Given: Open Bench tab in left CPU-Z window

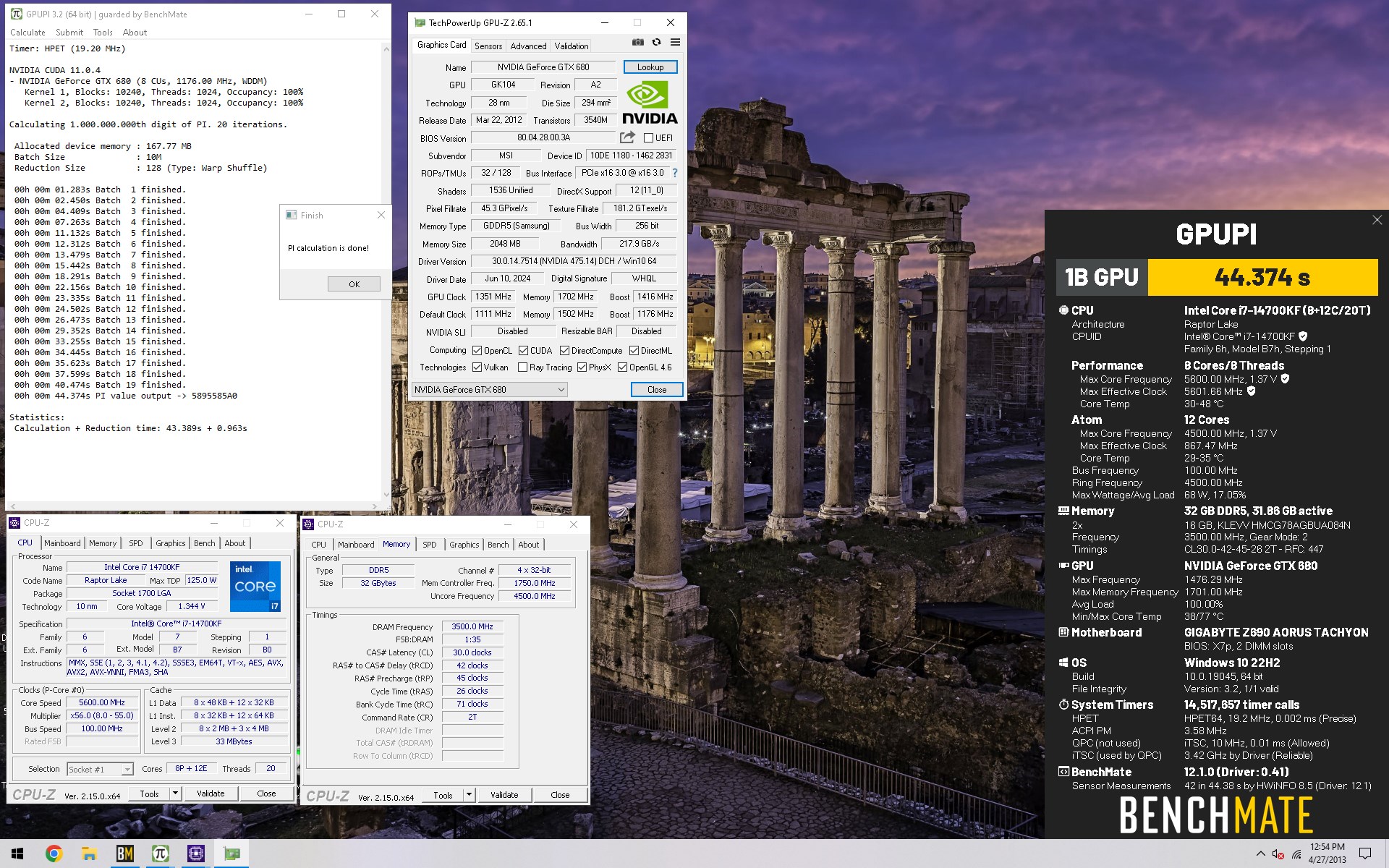Looking at the screenshot, I should 205,543.
